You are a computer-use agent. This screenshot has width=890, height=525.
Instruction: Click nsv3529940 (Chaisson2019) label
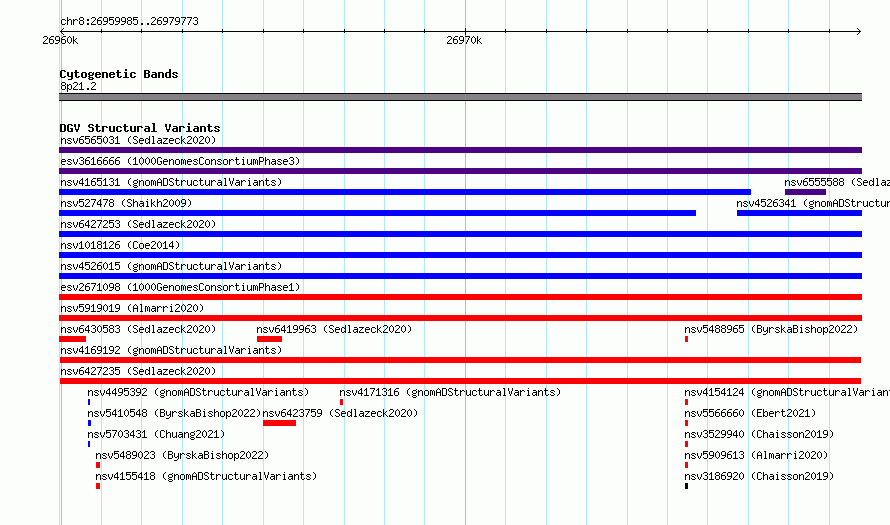(x=759, y=434)
